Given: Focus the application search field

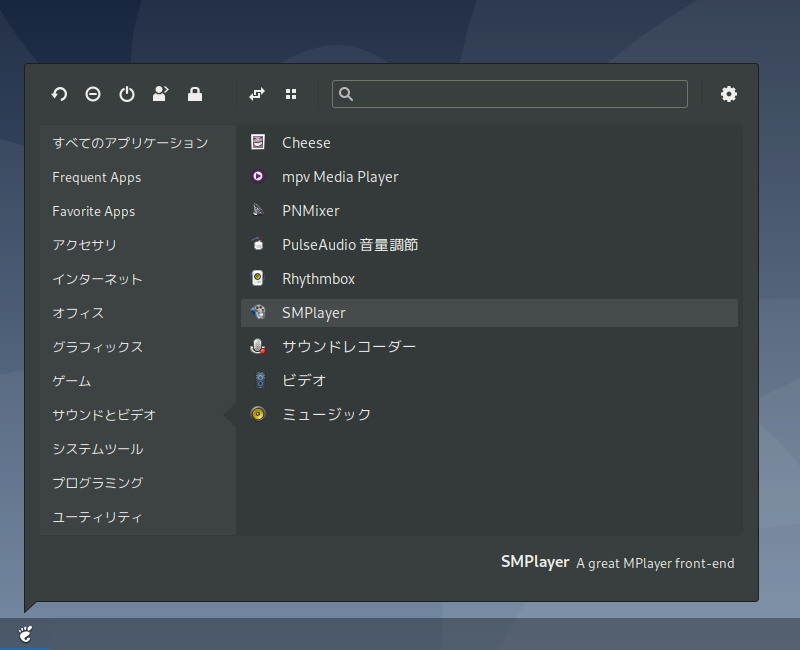Looking at the screenshot, I should tap(510, 94).
